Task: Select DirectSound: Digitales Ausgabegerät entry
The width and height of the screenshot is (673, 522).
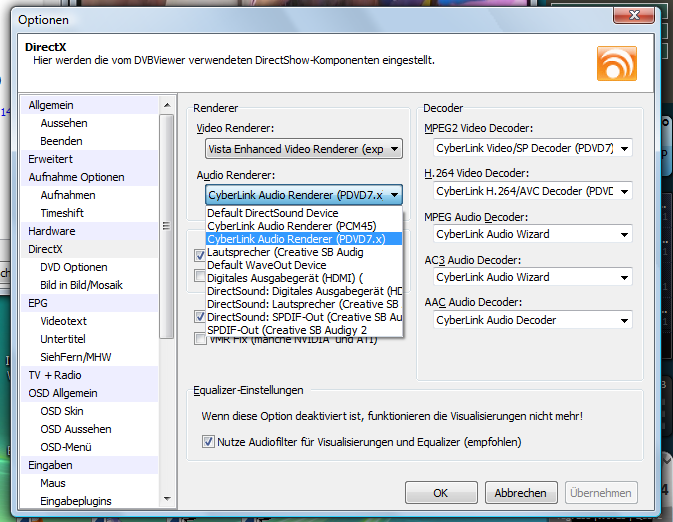Action: pyautogui.click(x=304, y=291)
